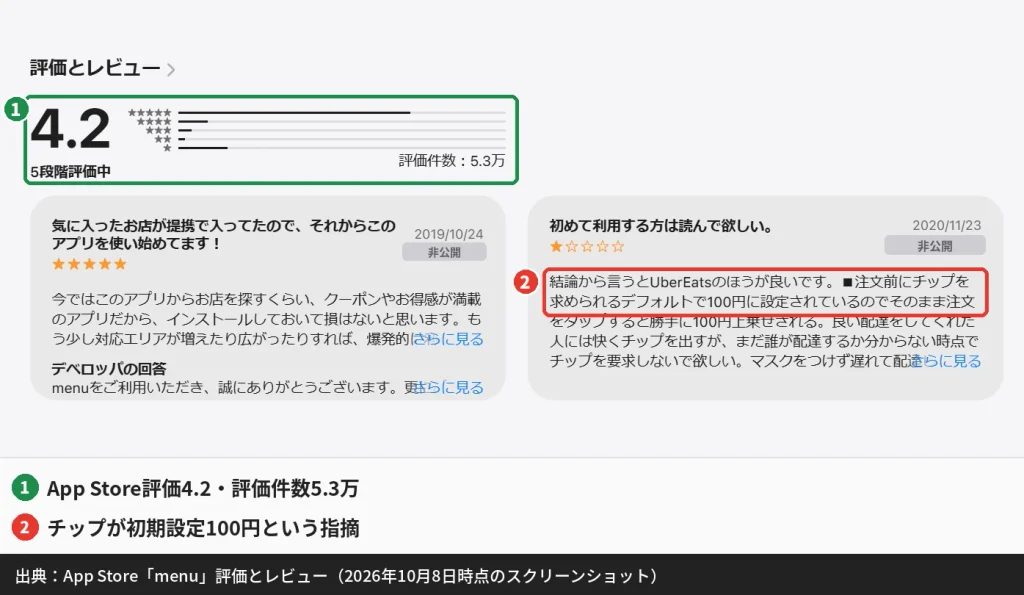Open review titled 気に入ったお店が提携で入ってたので
The height and width of the screenshot is (595, 1024).
click(x=223, y=234)
